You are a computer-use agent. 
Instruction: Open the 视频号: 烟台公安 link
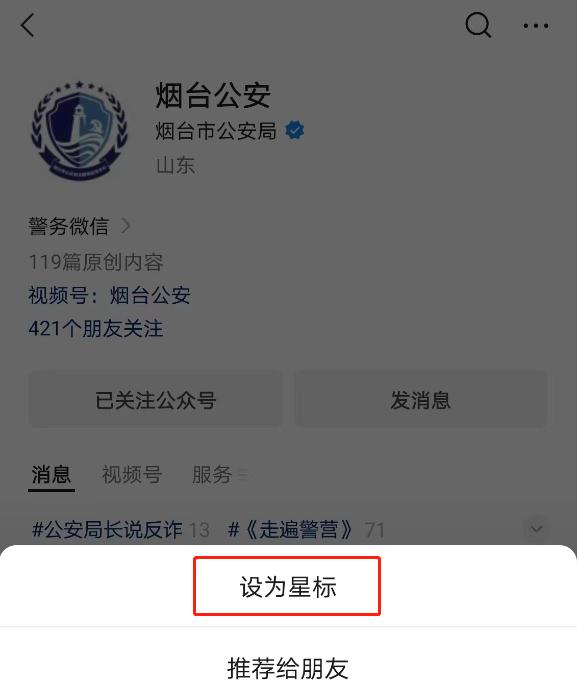[x=109, y=295]
